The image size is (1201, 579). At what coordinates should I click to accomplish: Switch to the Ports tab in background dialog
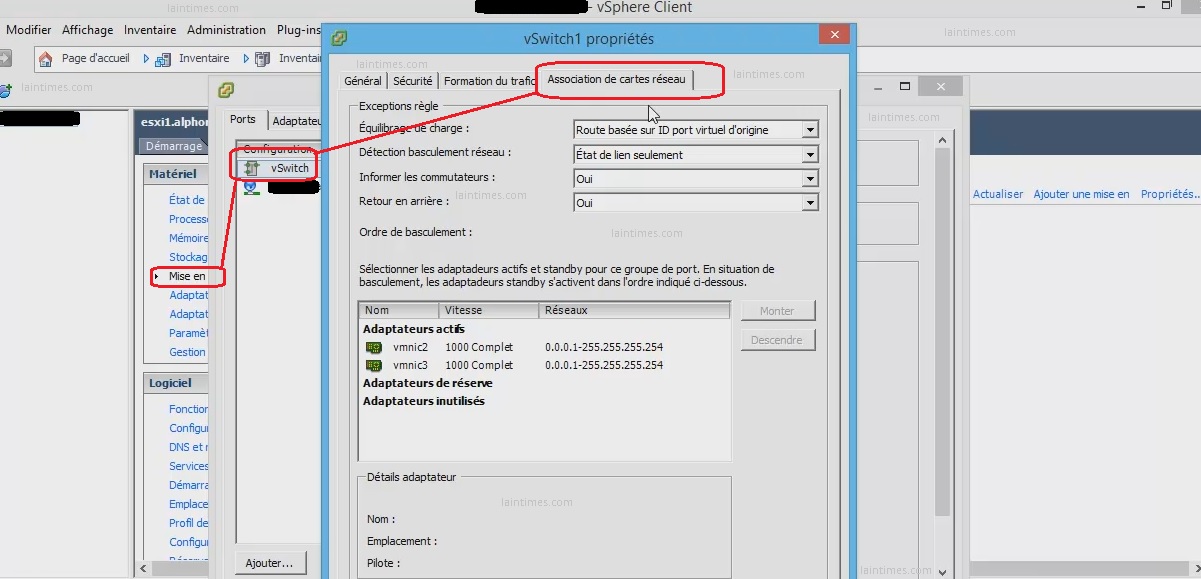tap(243, 119)
